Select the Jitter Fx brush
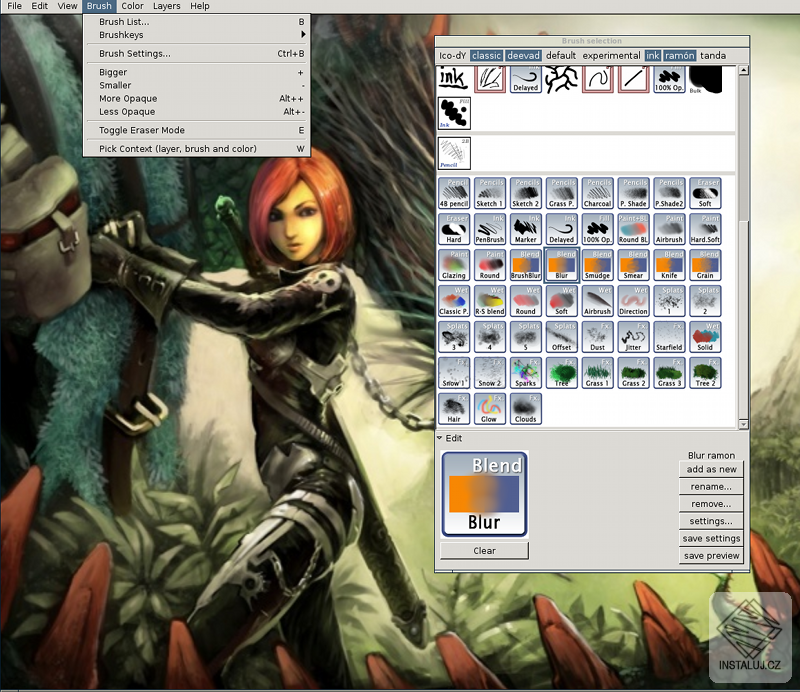Image resolution: width=800 pixels, height=692 pixels. tap(633, 337)
